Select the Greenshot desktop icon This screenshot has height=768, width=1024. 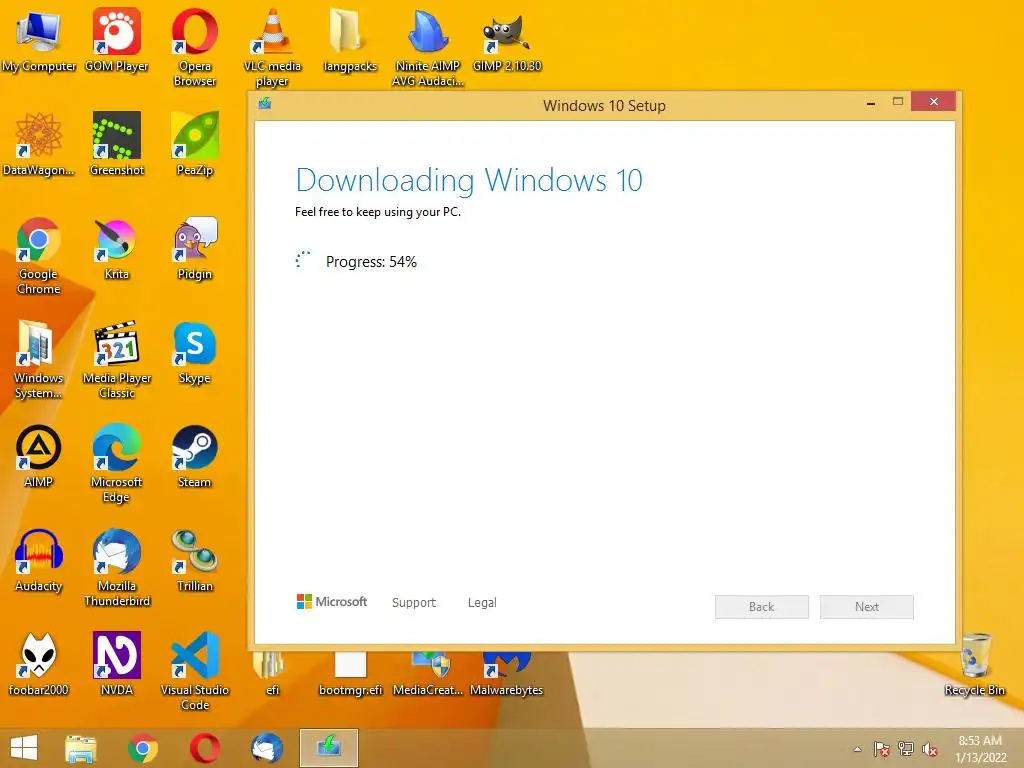tap(116, 144)
